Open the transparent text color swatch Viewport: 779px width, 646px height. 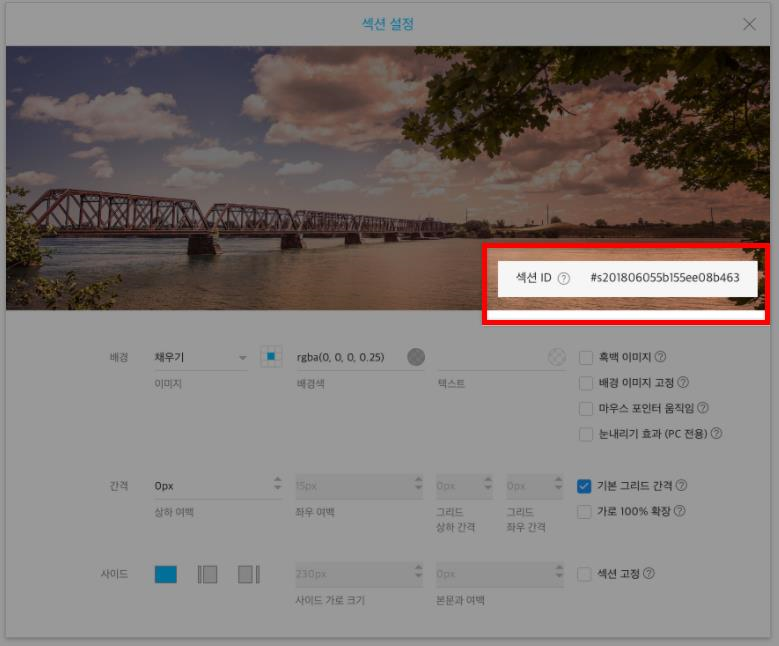pos(557,357)
